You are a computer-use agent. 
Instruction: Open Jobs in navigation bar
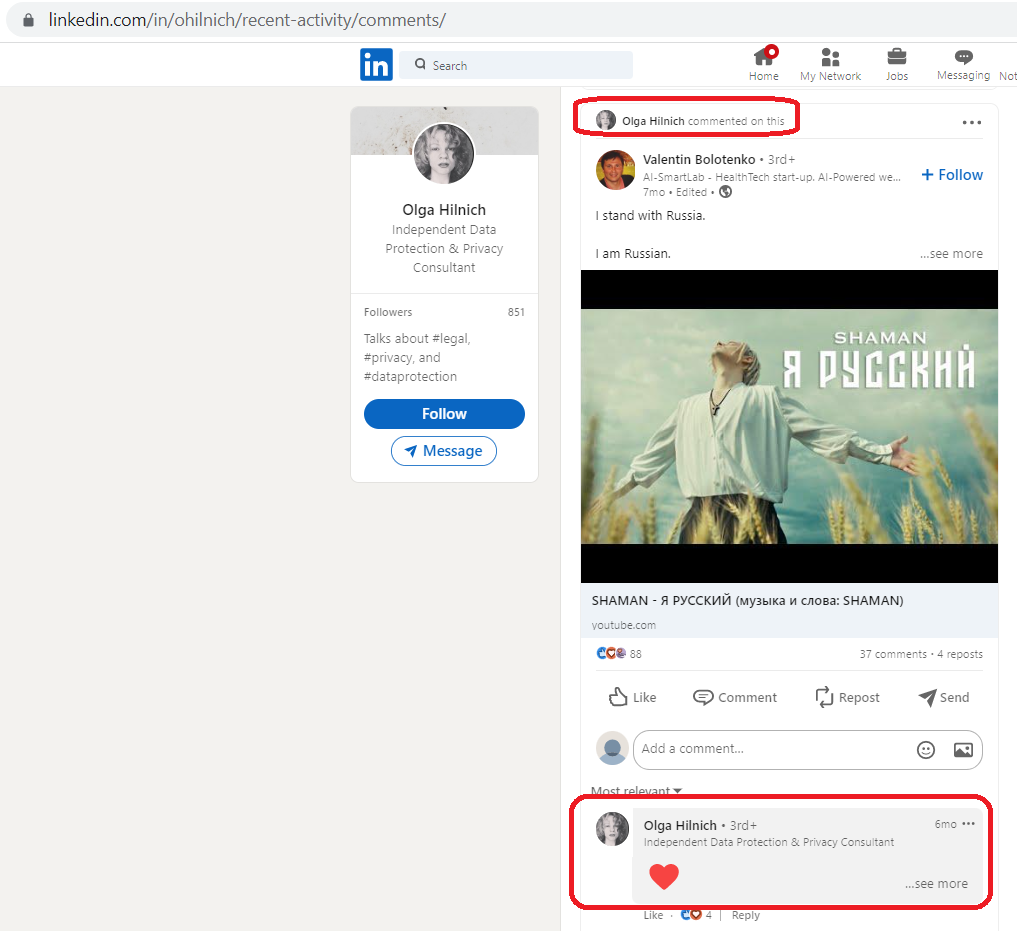896,64
